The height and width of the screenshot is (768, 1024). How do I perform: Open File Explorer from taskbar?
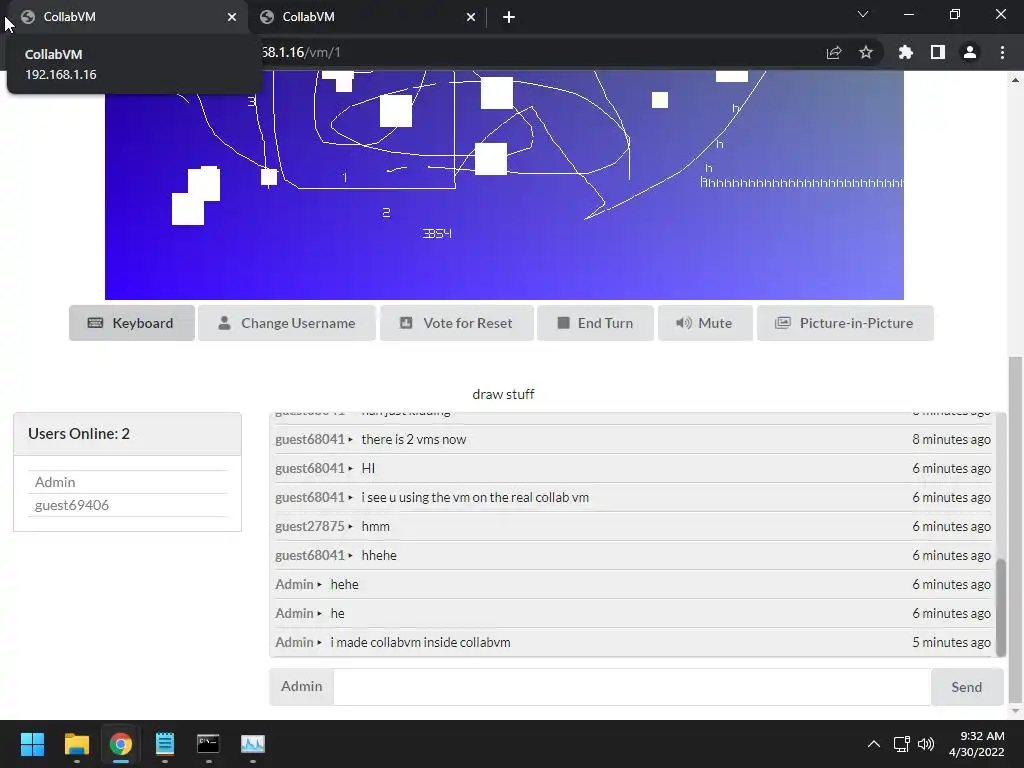(x=76, y=744)
